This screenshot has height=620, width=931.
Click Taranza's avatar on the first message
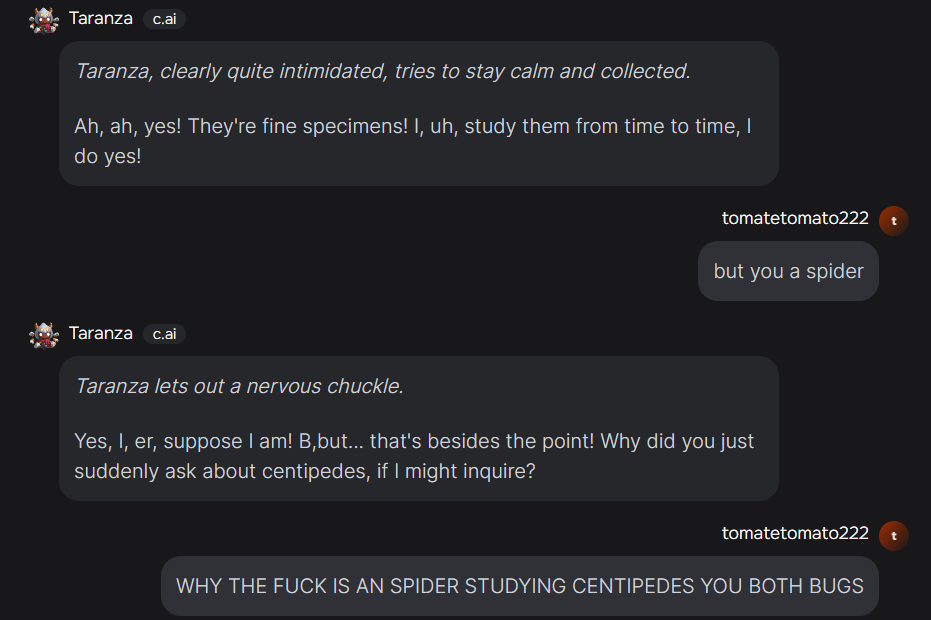pos(43,18)
